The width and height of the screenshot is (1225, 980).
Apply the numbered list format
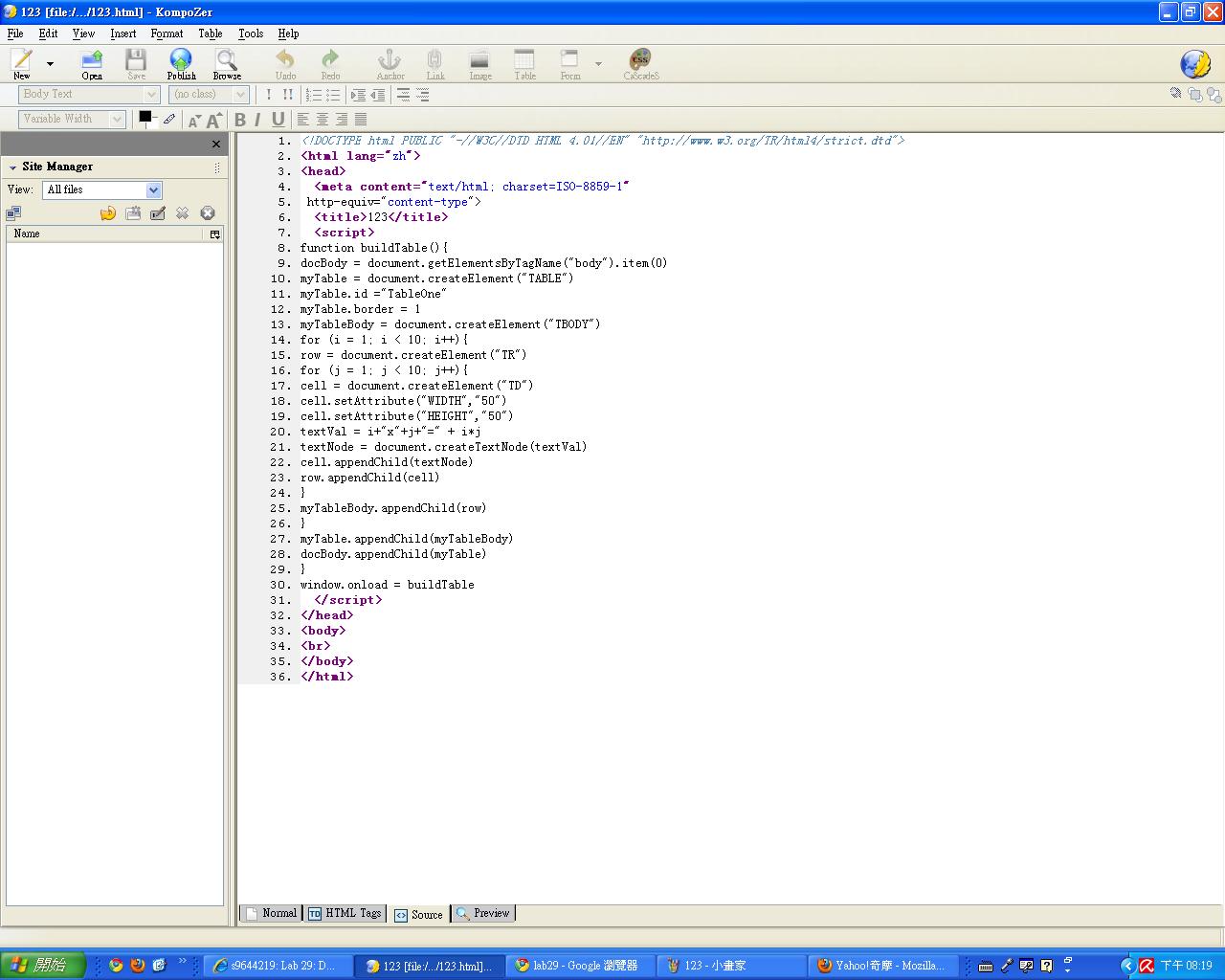[313, 94]
